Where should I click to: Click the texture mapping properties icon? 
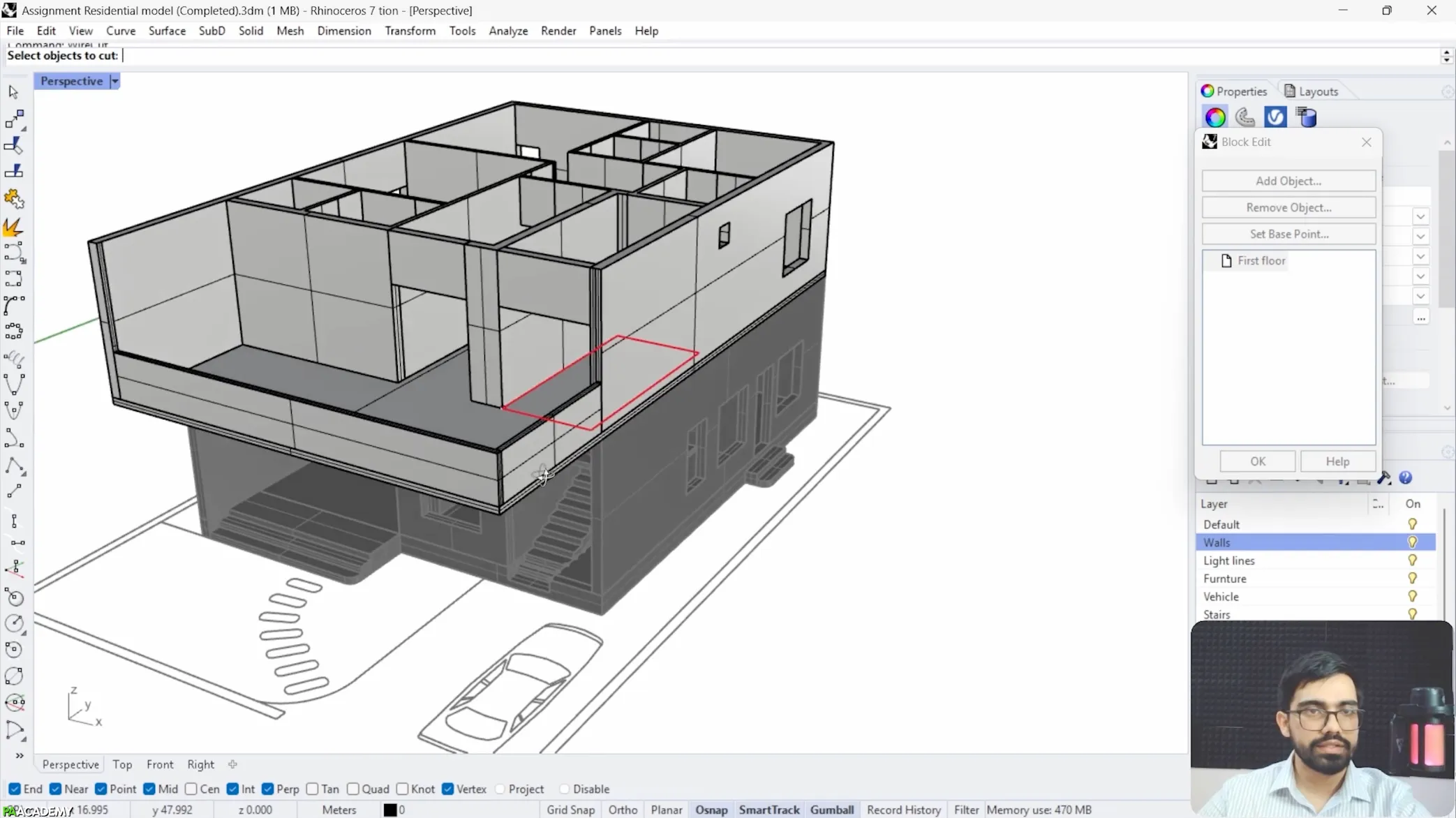coord(1245,117)
